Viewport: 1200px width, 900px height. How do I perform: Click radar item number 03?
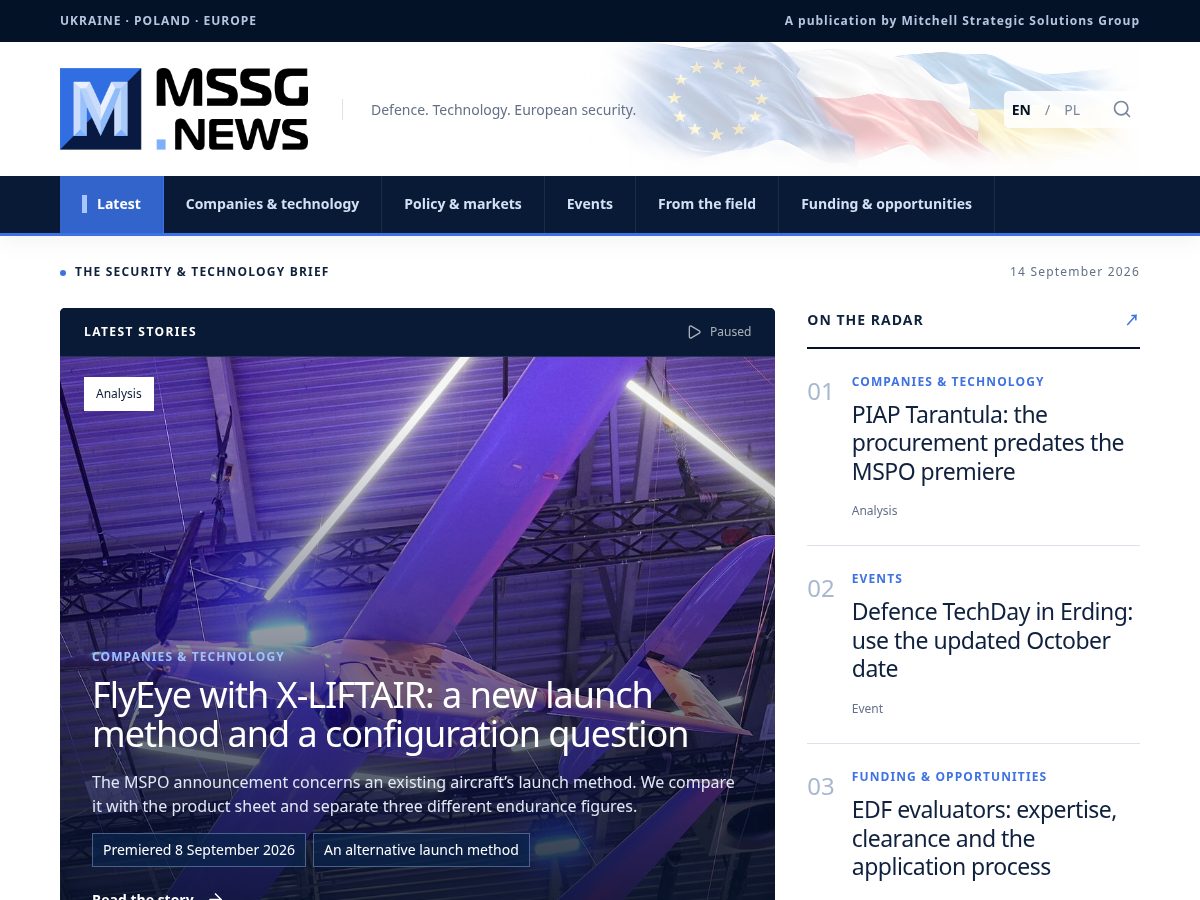[820, 787]
